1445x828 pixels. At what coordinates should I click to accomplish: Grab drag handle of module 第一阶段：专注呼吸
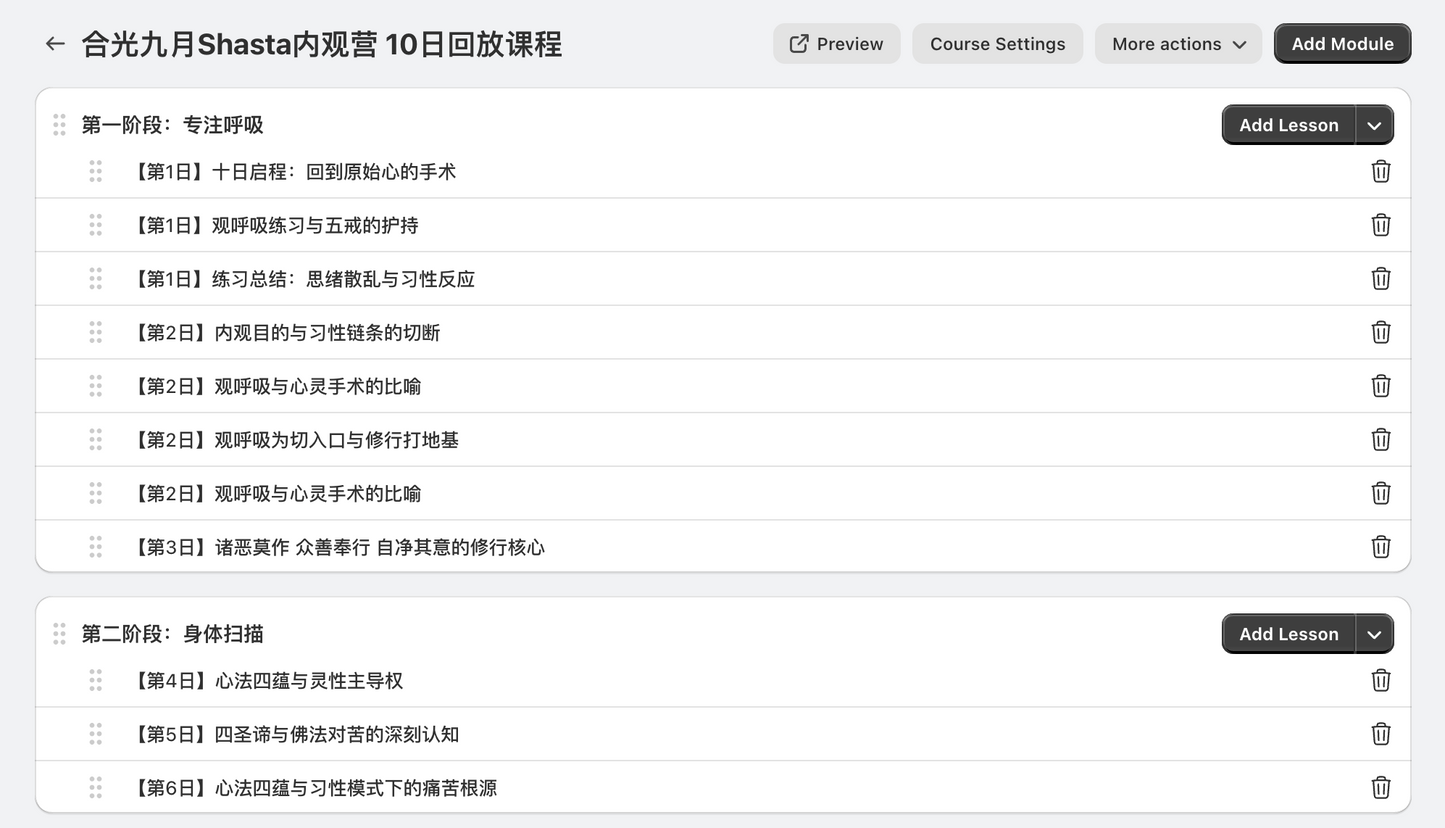coord(59,125)
